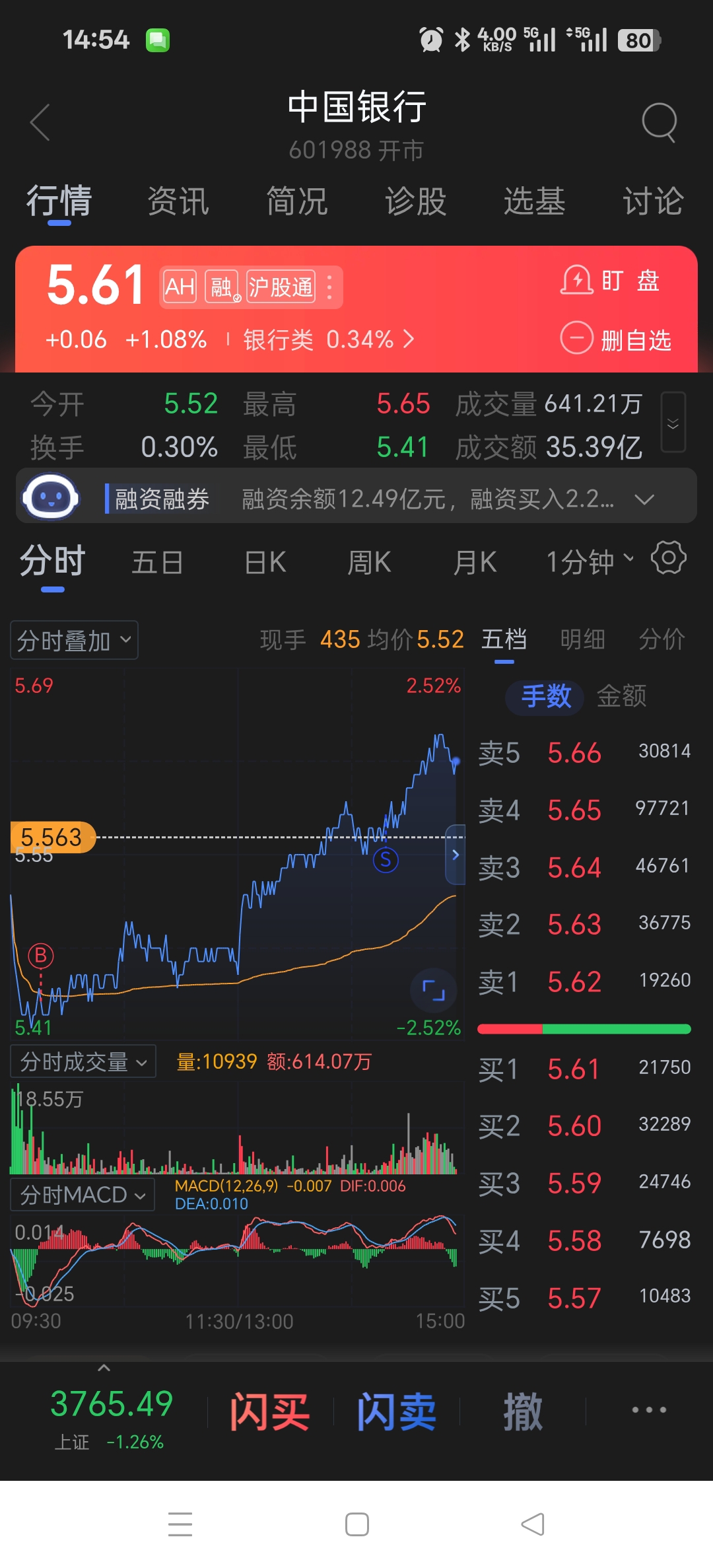Tap Android home square button
This screenshot has height=1568, width=713.
357,1524
